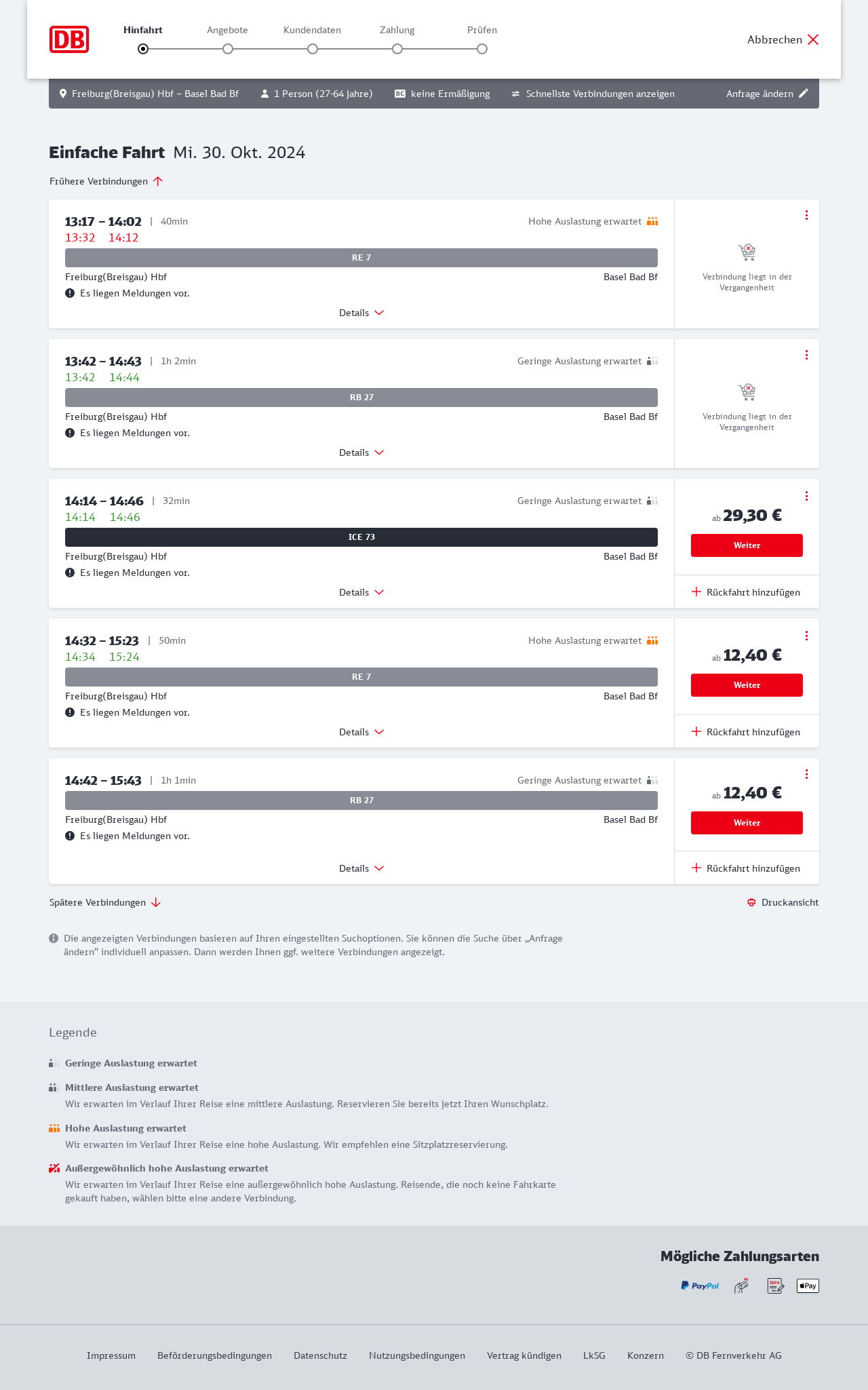Click the PayPal payment icon
The width and height of the screenshot is (868, 1390).
coord(700,1286)
